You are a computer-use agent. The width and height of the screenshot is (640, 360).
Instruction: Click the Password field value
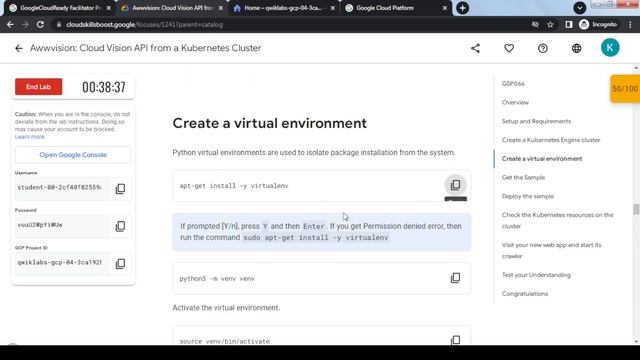tap(62, 225)
